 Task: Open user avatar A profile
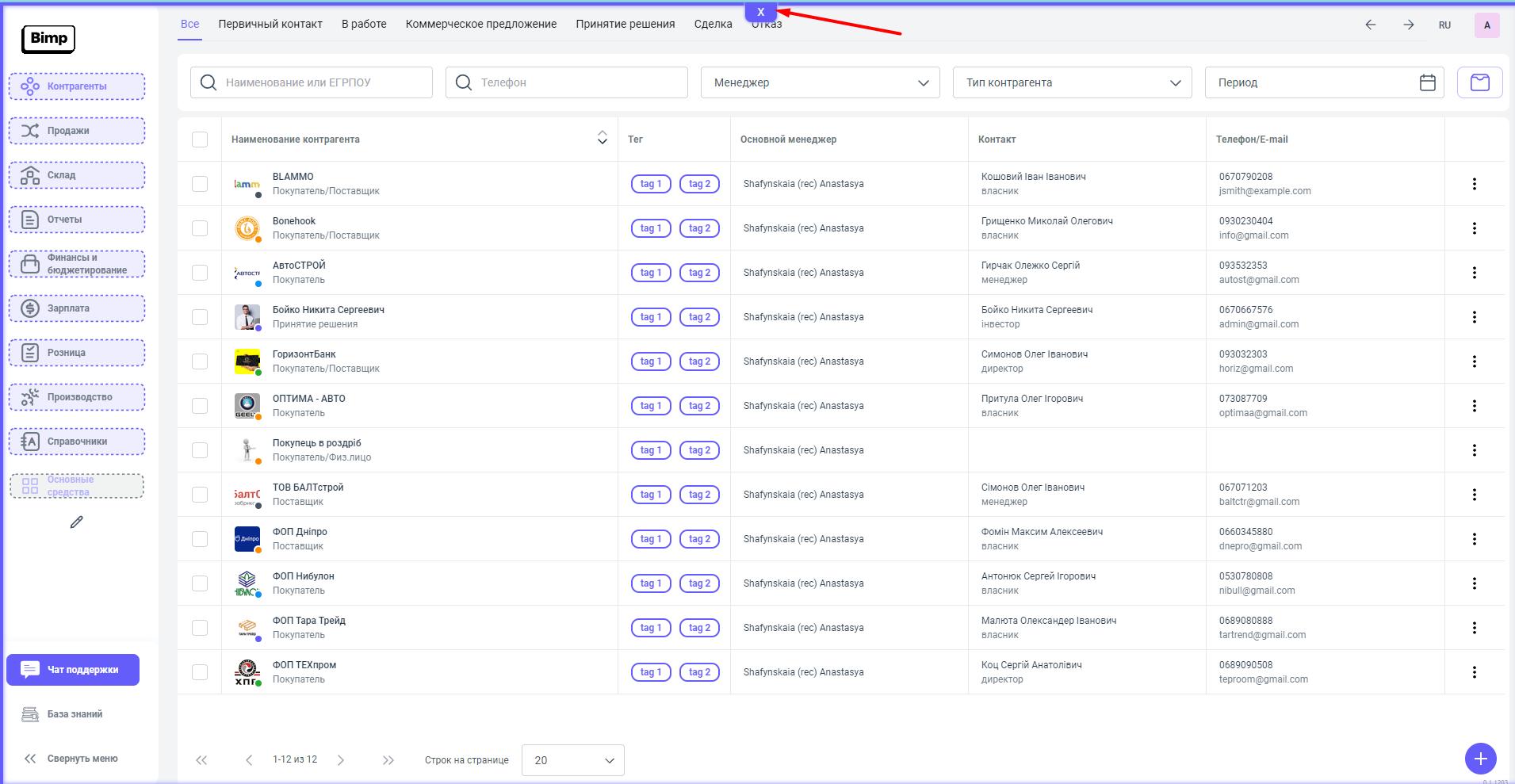(1486, 25)
